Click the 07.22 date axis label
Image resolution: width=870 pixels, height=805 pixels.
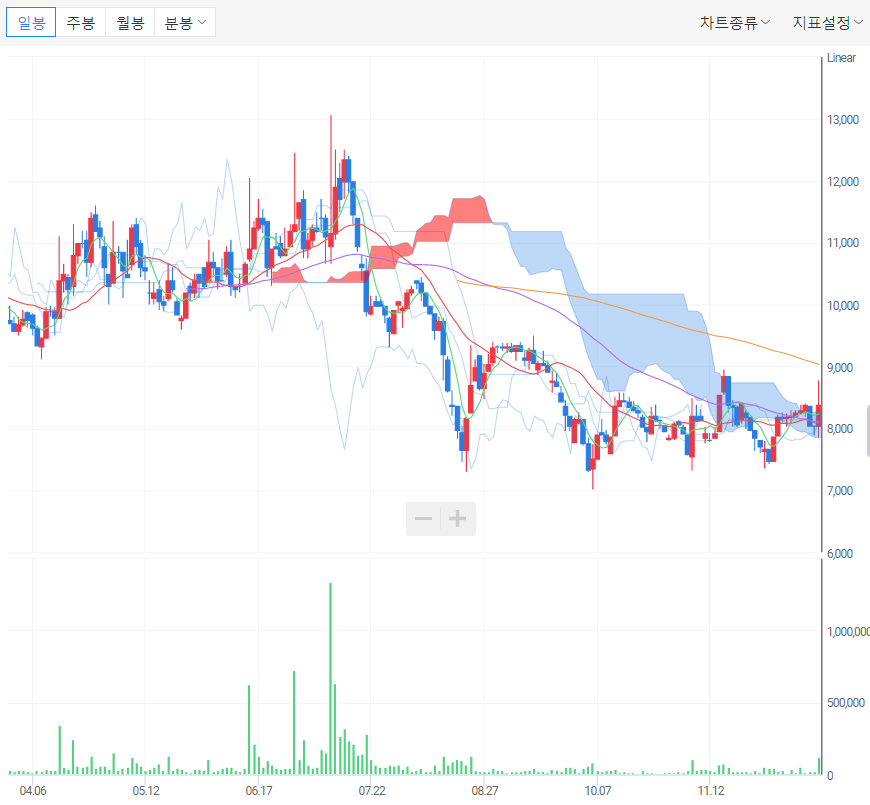coord(372,791)
